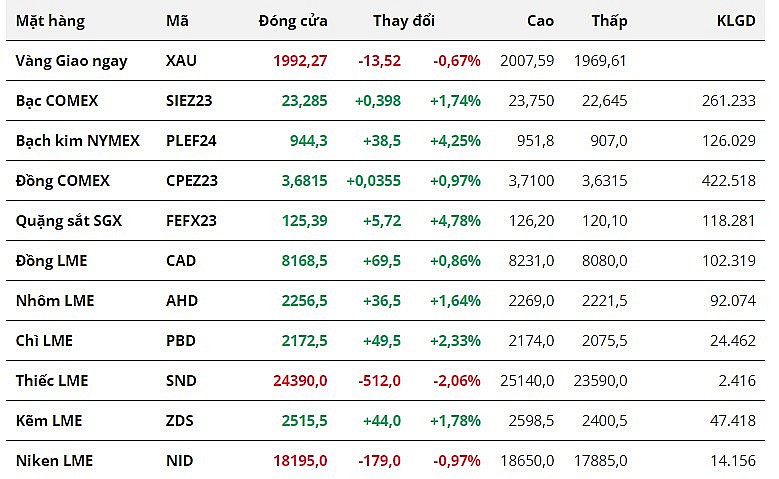This screenshot has width=779, height=479.
Task: Click the Đồng LME commodity name
Action: tap(51, 261)
